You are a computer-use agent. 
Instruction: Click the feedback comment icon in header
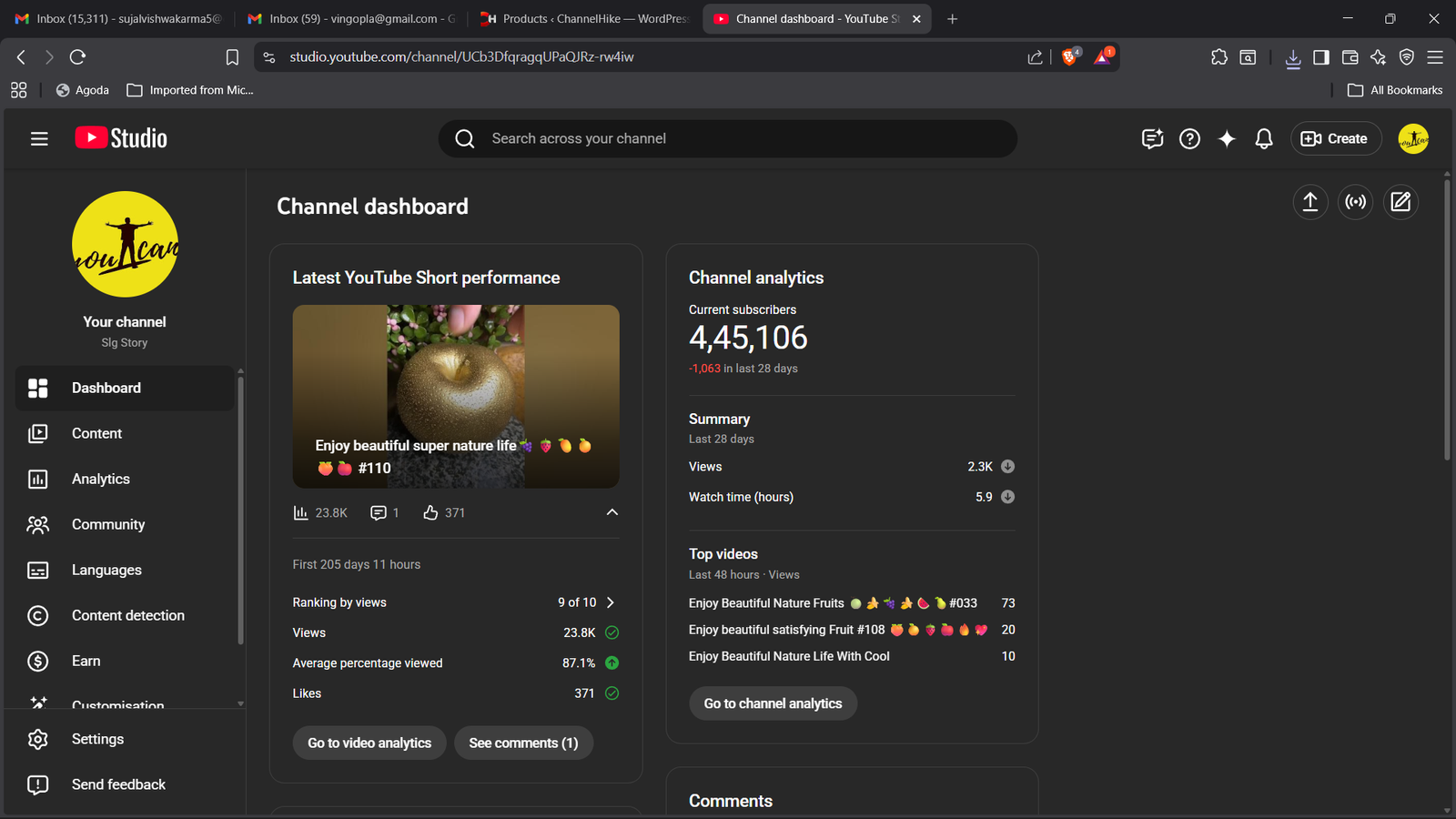coord(1152,138)
